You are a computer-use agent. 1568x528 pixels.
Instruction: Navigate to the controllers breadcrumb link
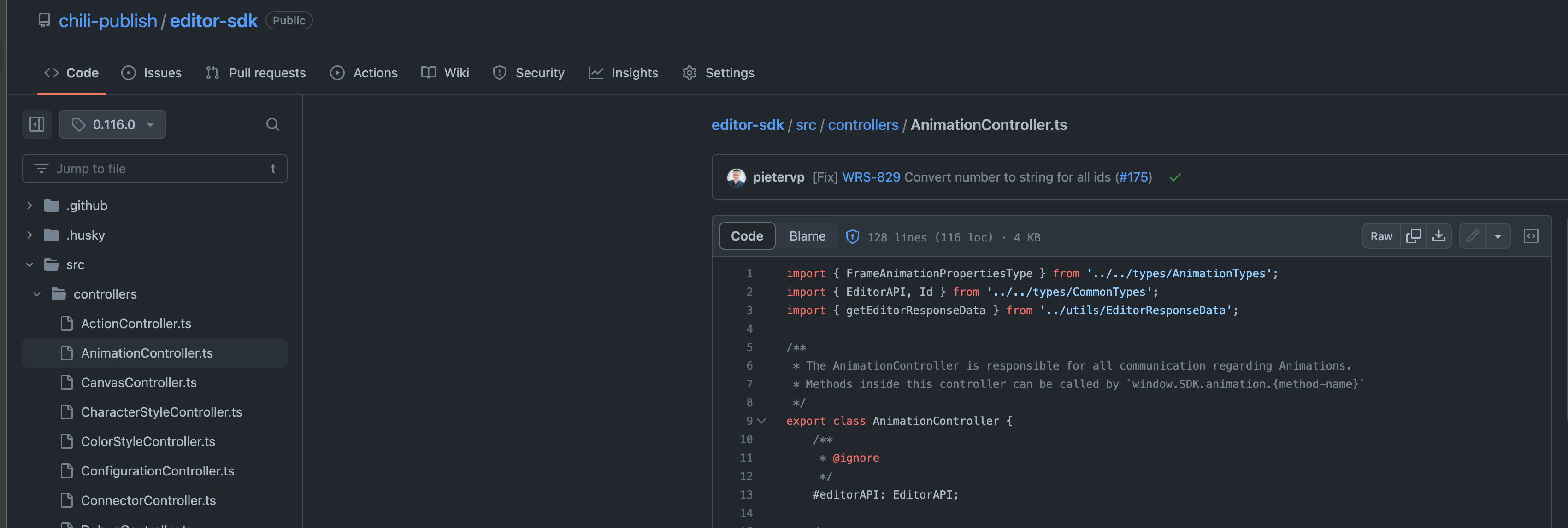(x=863, y=124)
